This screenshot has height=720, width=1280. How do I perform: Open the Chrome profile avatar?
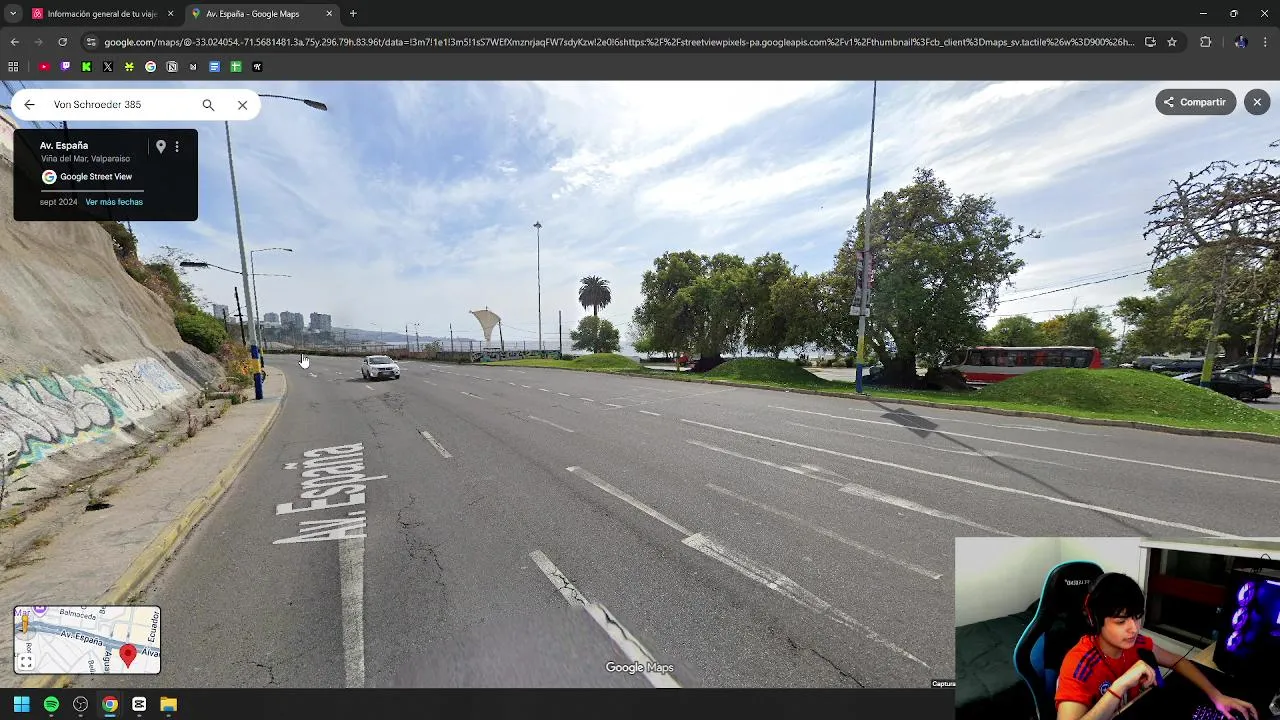(x=1241, y=42)
